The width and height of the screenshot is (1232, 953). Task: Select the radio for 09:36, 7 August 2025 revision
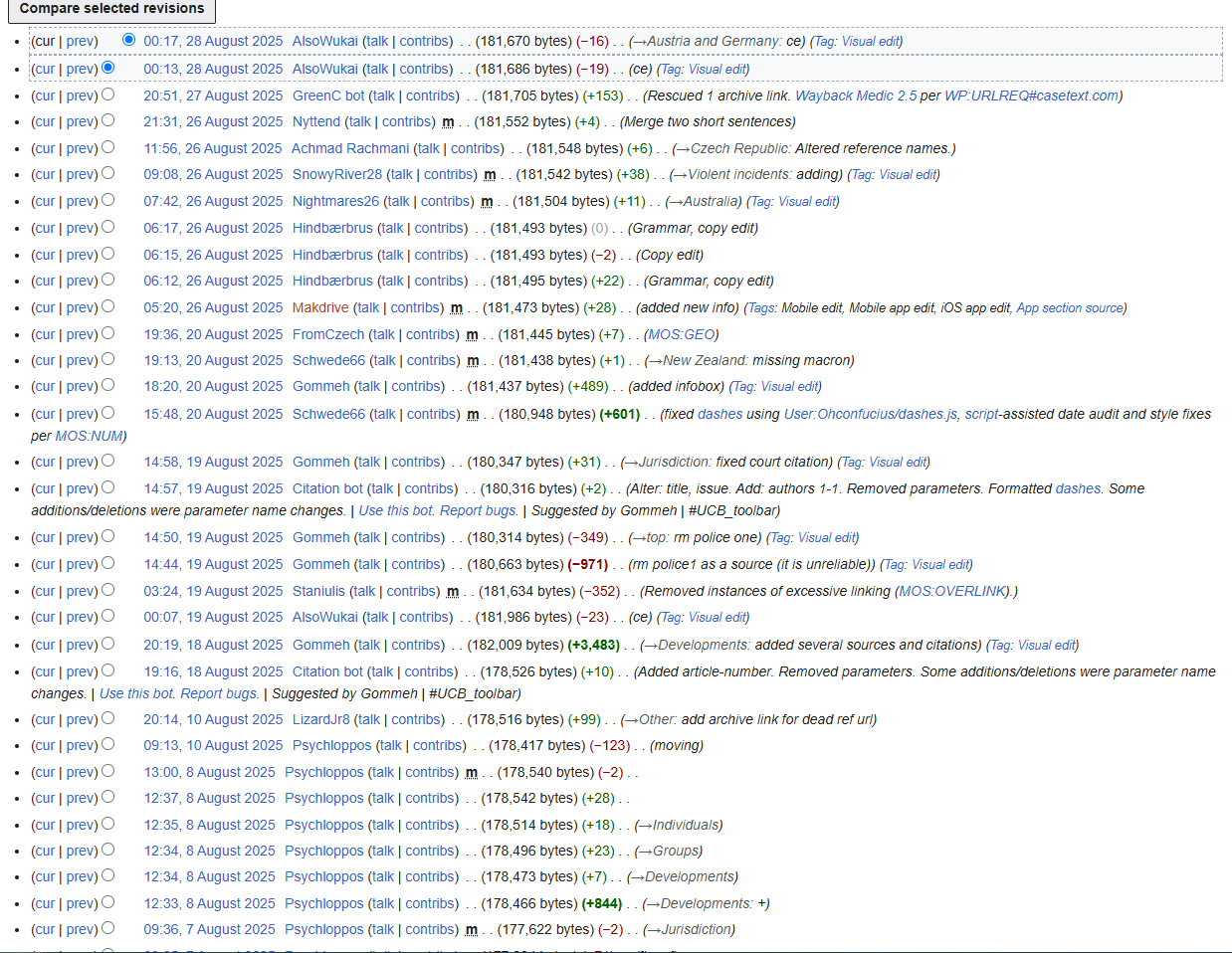pos(107,928)
